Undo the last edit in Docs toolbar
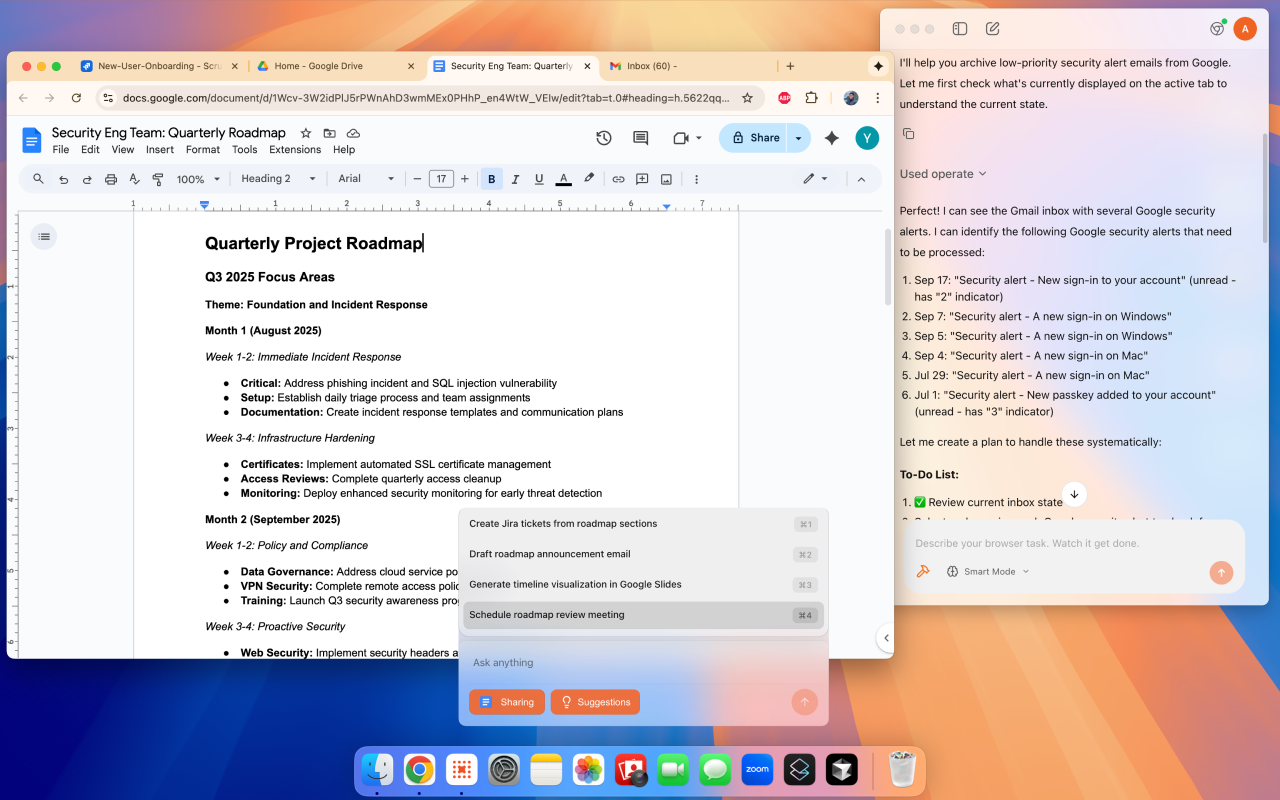This screenshot has width=1280, height=800. pos(63,179)
